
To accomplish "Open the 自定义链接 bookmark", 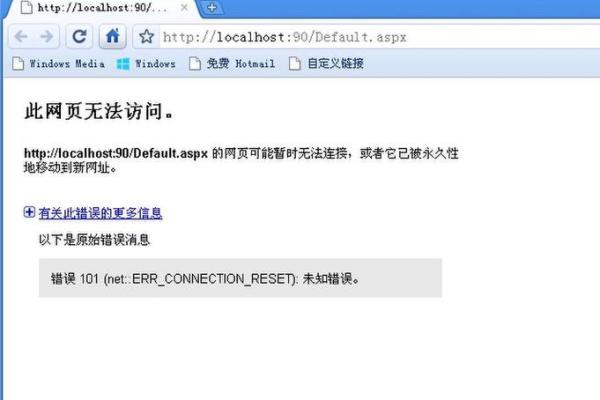I will 326,64.
